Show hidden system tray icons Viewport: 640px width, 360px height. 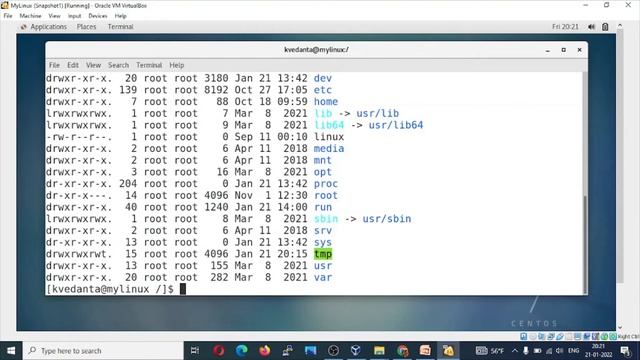tap(515, 351)
